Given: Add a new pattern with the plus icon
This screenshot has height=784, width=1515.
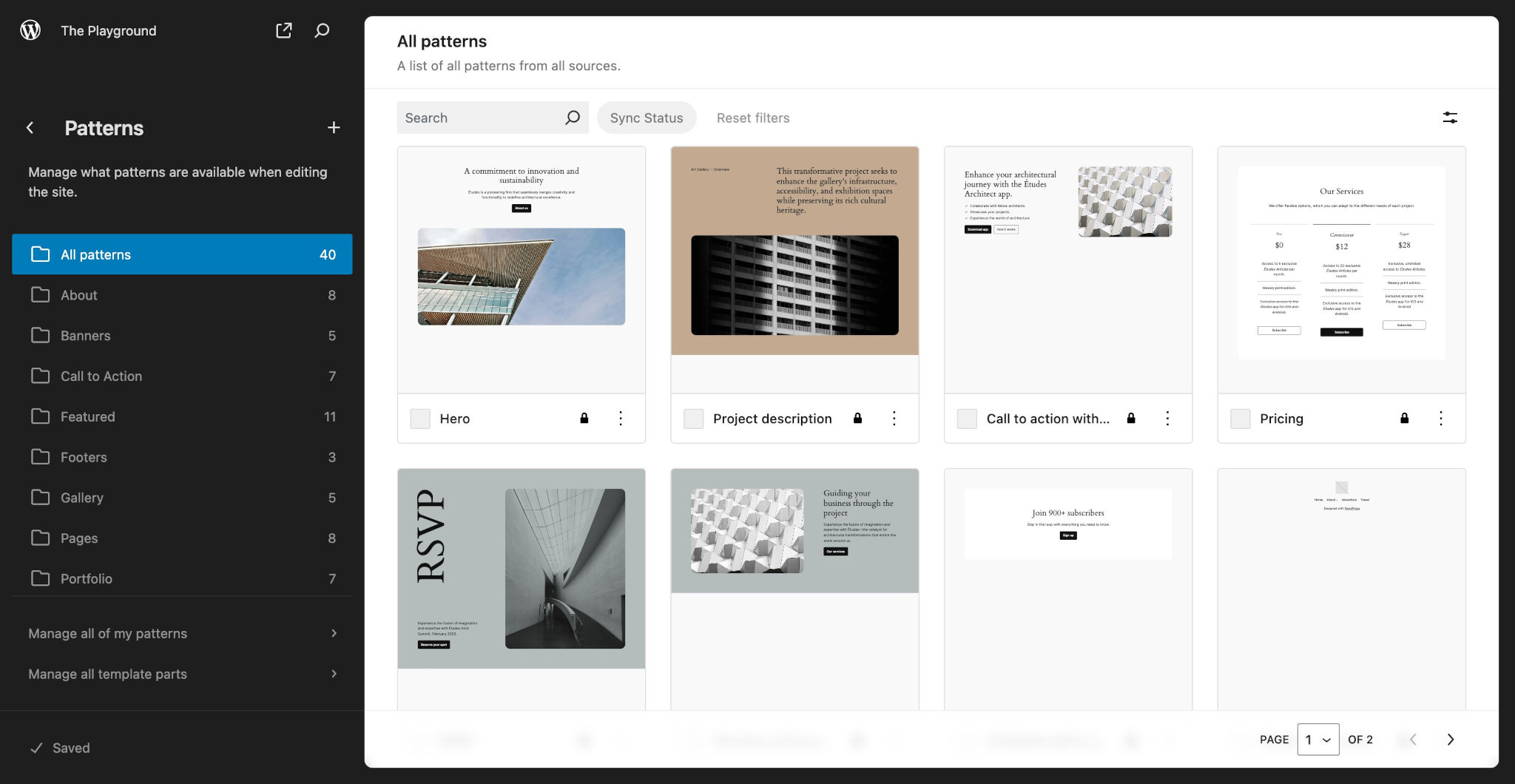Looking at the screenshot, I should 334,127.
